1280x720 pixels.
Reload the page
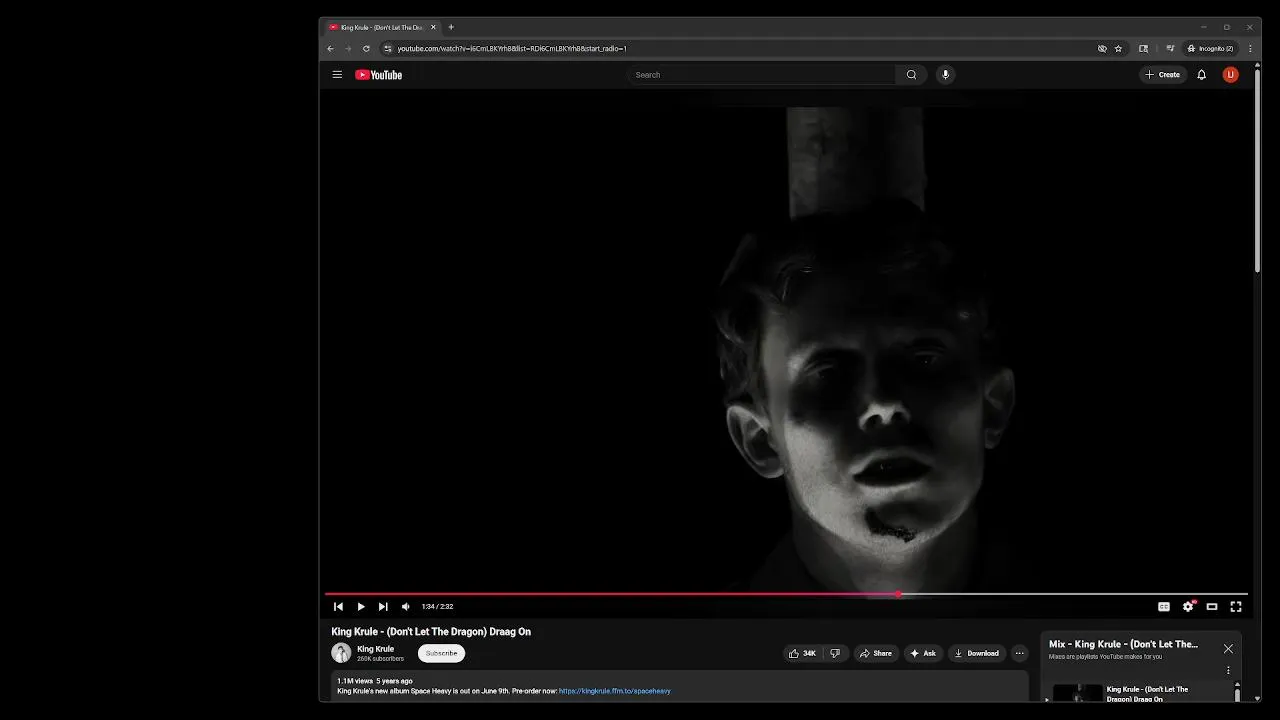[x=366, y=48]
